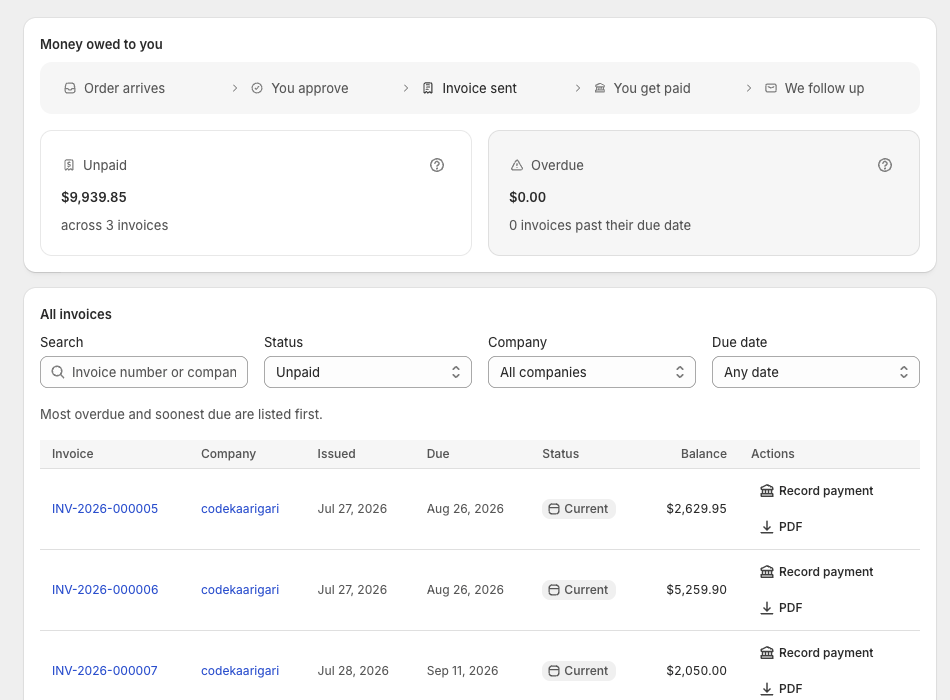Click the Jul 28, 2026 issued date
950x700 pixels.
coord(353,671)
